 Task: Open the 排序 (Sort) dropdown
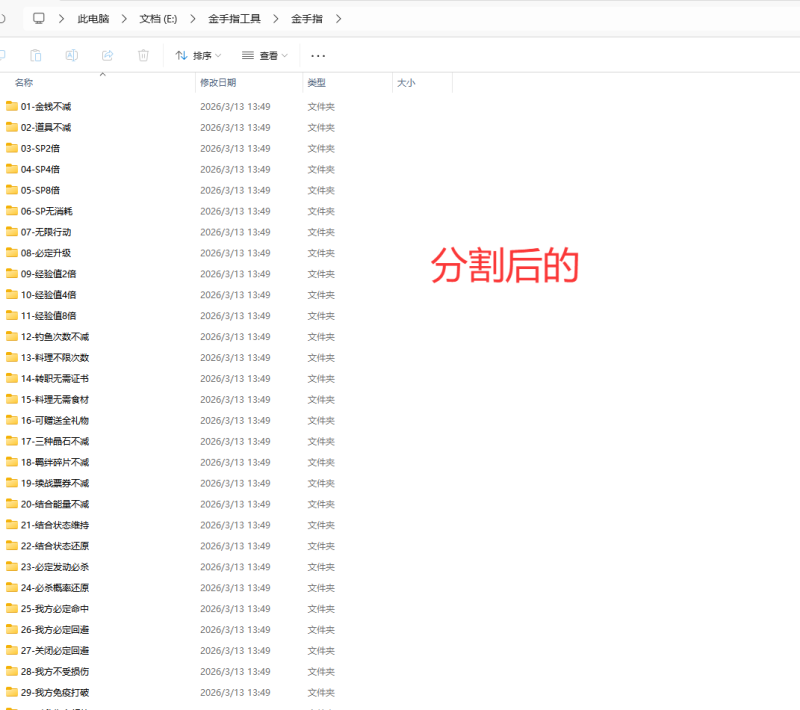[x=197, y=55]
